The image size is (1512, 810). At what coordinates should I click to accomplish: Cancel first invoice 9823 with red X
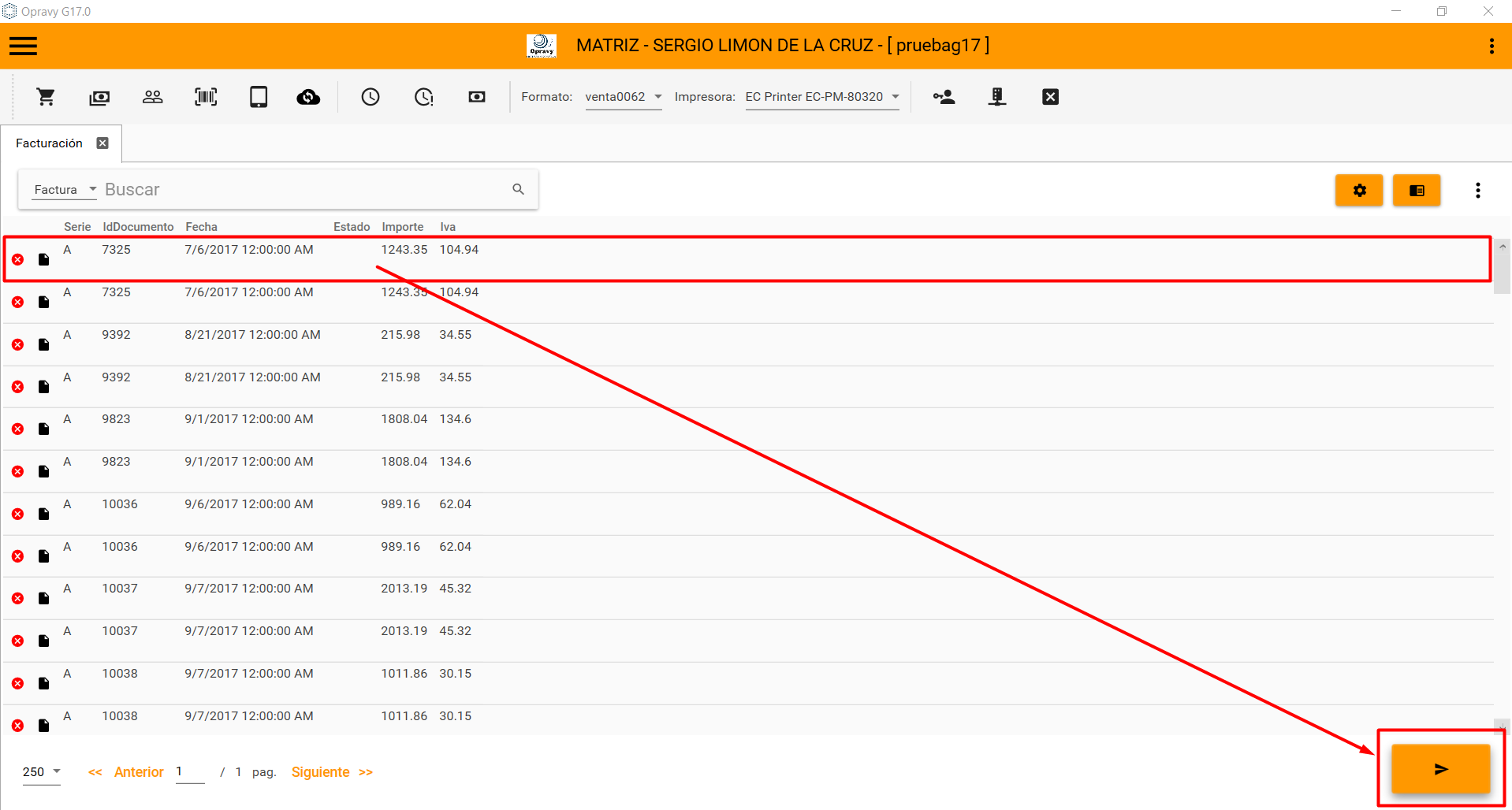tap(18, 429)
